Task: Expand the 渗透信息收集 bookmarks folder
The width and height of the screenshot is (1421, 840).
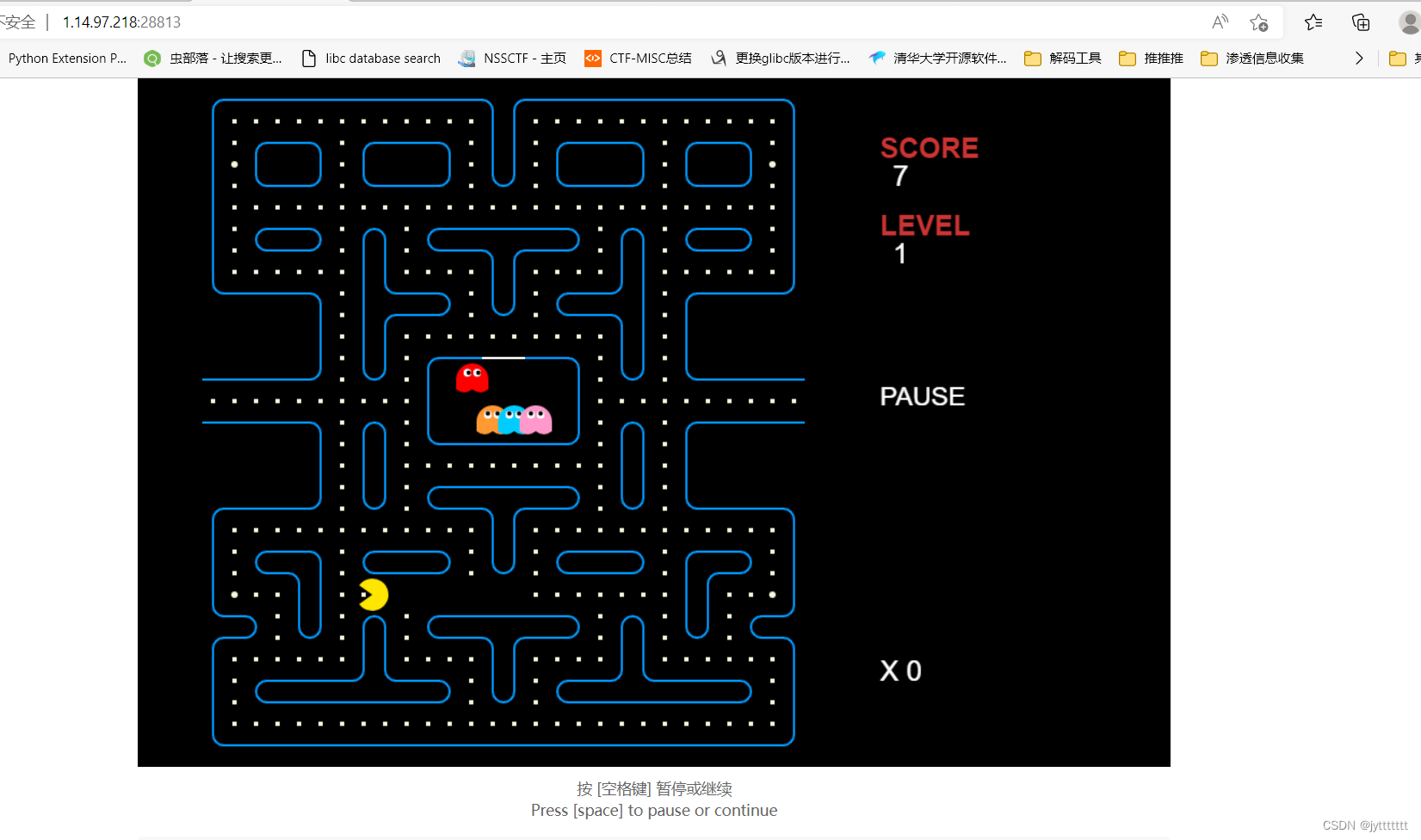Action: [1252, 59]
